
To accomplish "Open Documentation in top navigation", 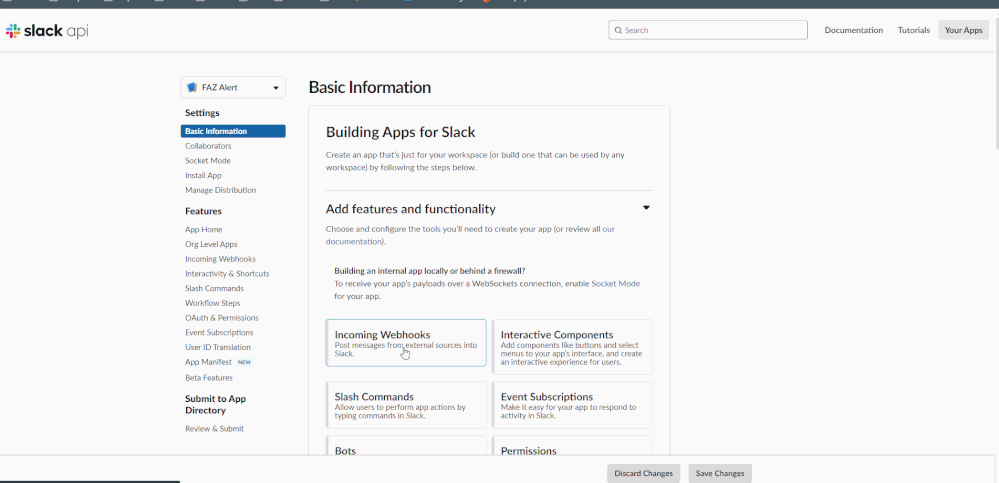I will click(854, 30).
